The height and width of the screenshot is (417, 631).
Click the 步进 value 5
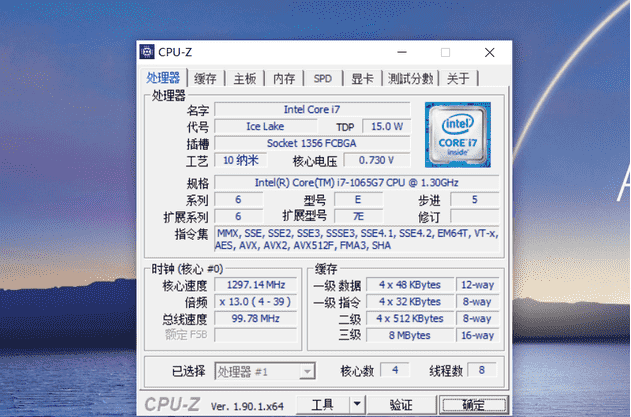(x=474, y=200)
